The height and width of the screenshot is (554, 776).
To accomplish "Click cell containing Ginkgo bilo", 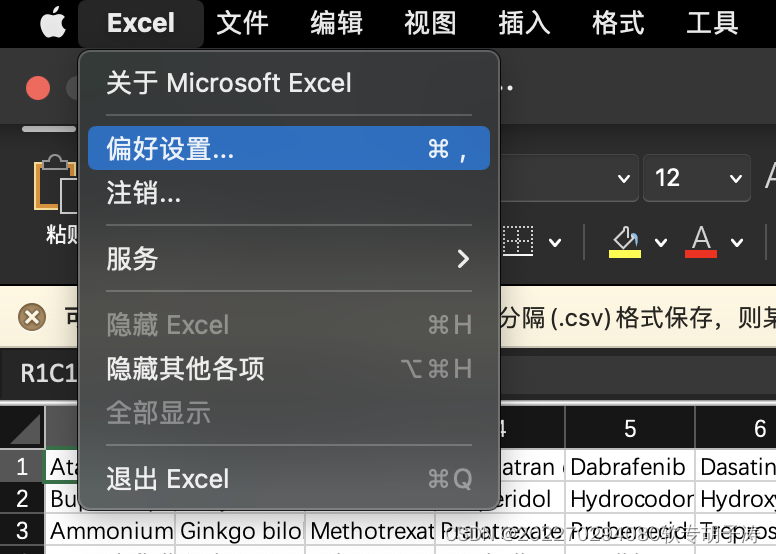I will 241,531.
